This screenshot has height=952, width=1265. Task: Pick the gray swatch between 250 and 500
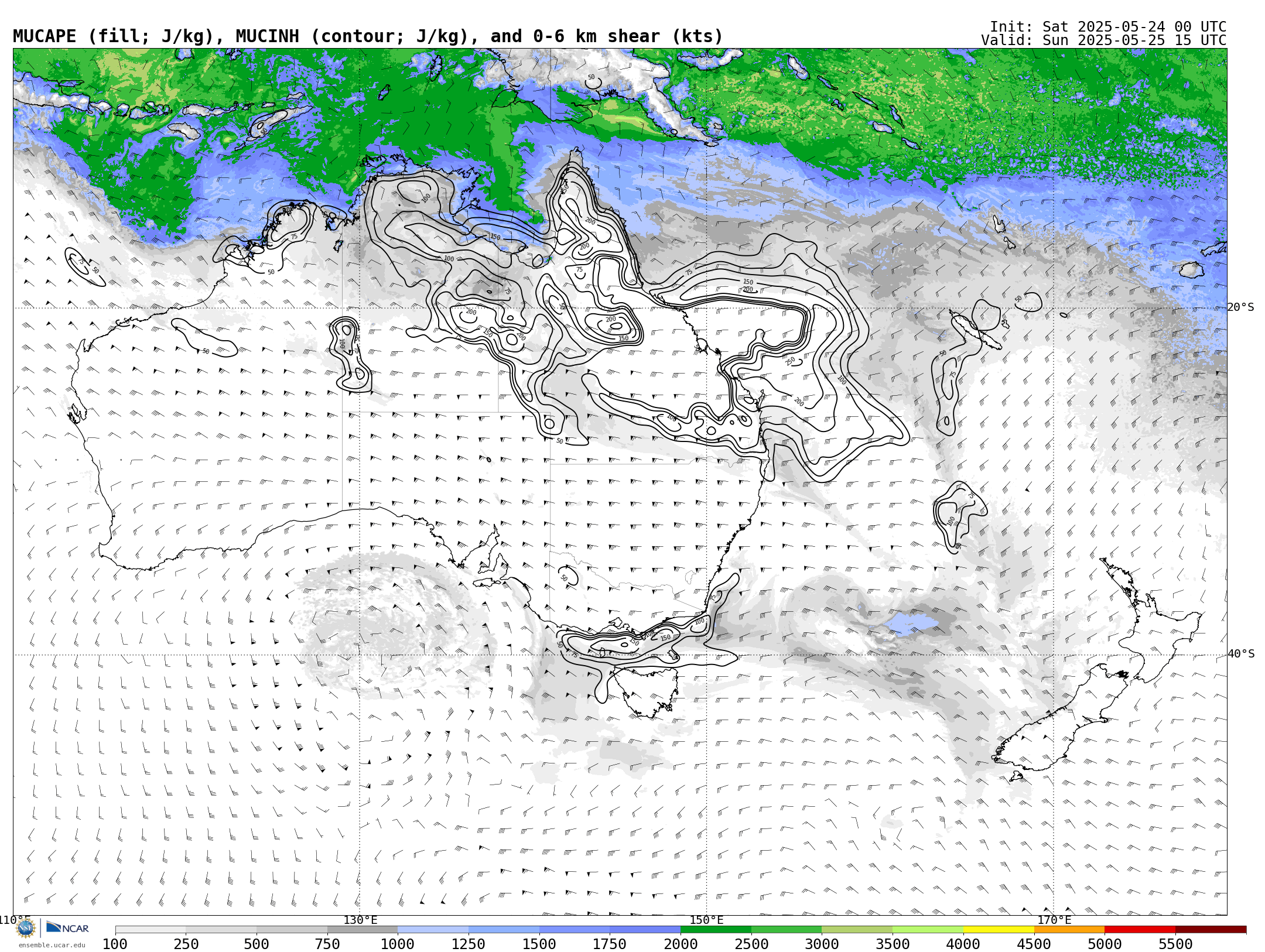[221, 930]
